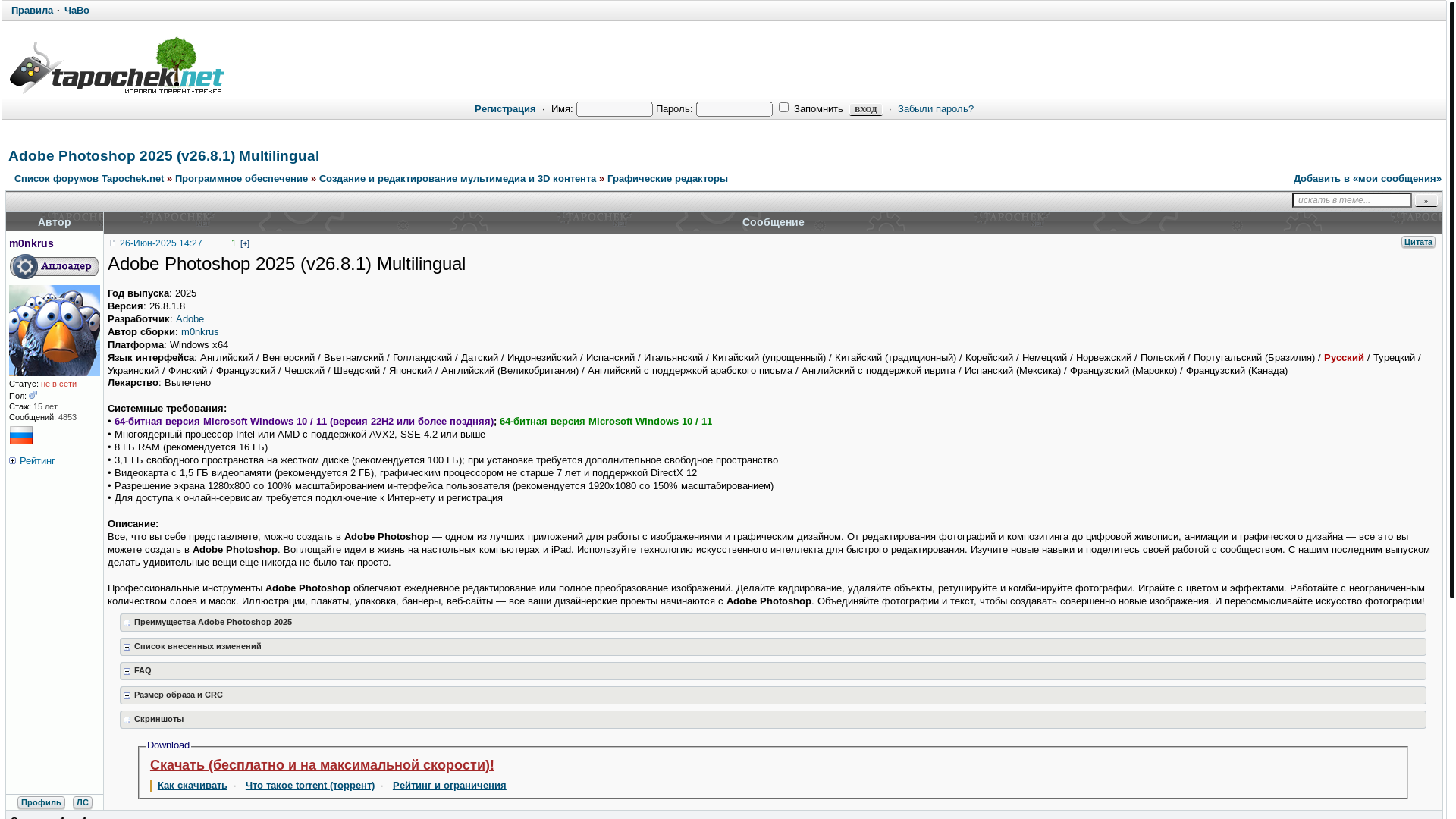Open Что такое torrent (торрент) link
Viewport: 1456px width, 819px height.
pos(310,786)
